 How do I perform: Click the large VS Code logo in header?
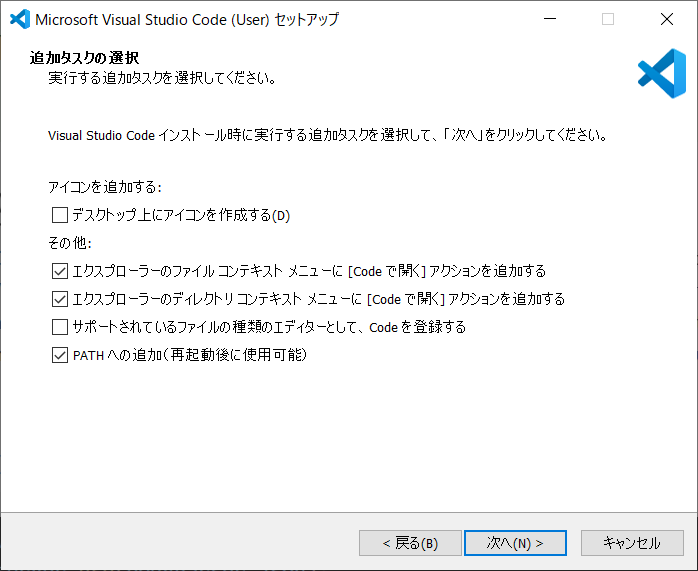[662, 73]
